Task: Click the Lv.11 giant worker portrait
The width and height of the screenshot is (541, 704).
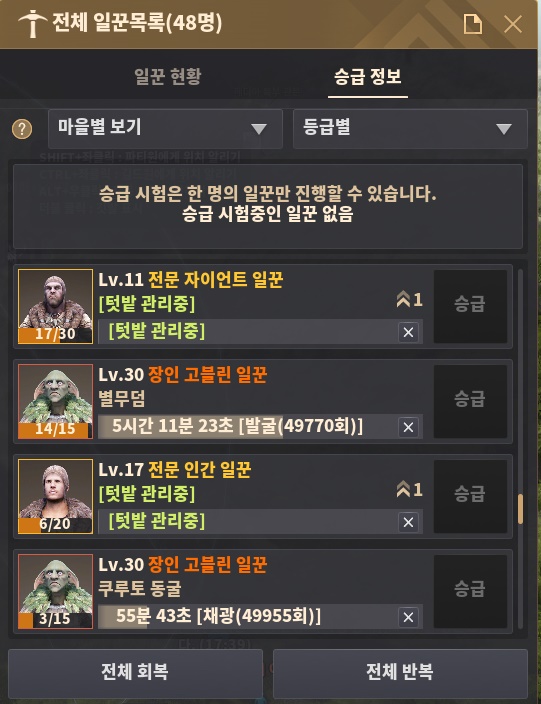Action: (55, 307)
